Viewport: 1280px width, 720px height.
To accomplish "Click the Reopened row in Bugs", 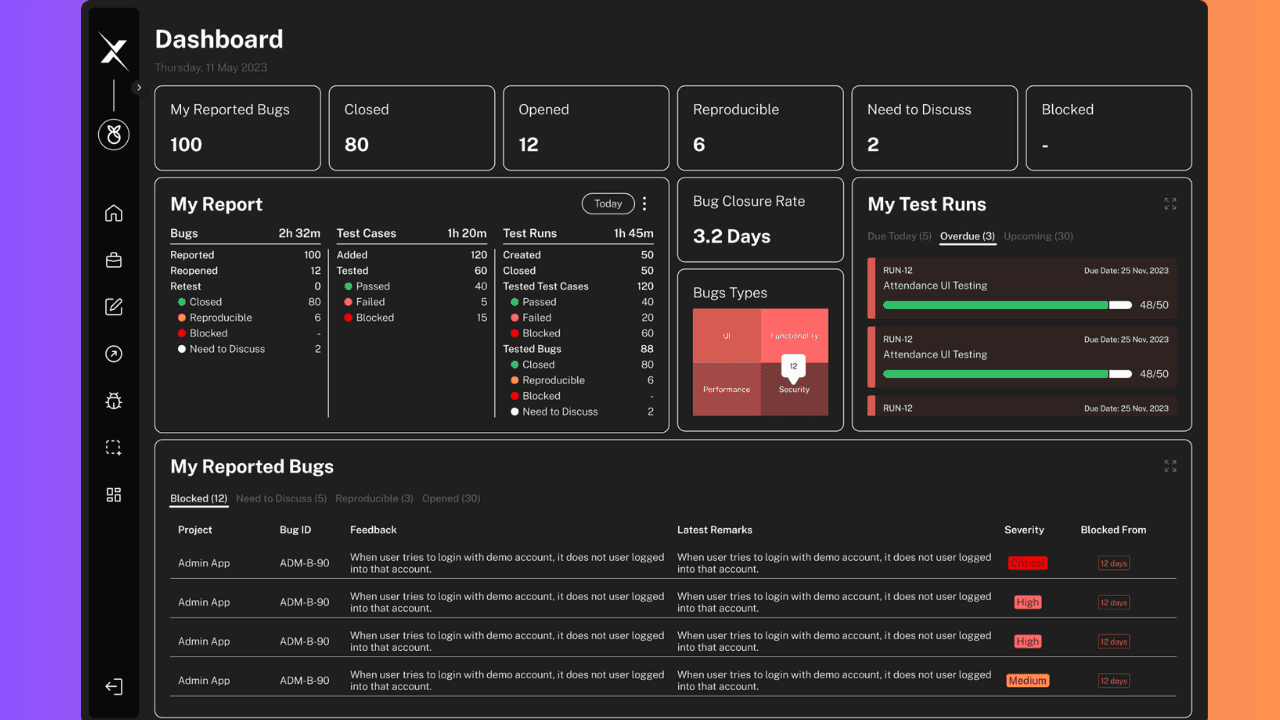I will [246, 271].
